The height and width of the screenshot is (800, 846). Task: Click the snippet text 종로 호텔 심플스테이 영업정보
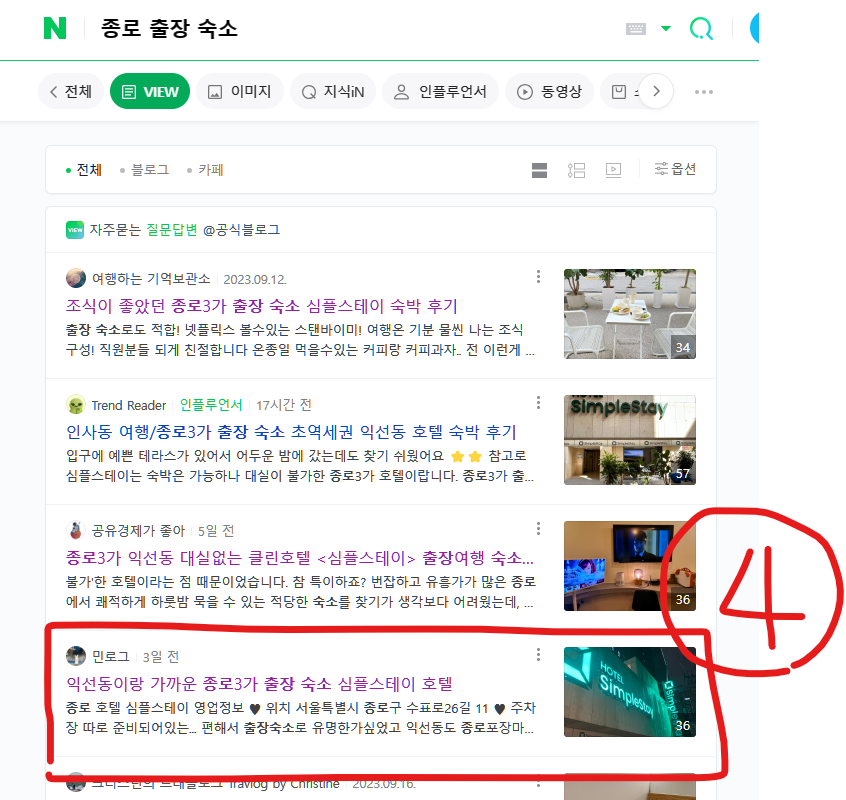(x=299, y=717)
